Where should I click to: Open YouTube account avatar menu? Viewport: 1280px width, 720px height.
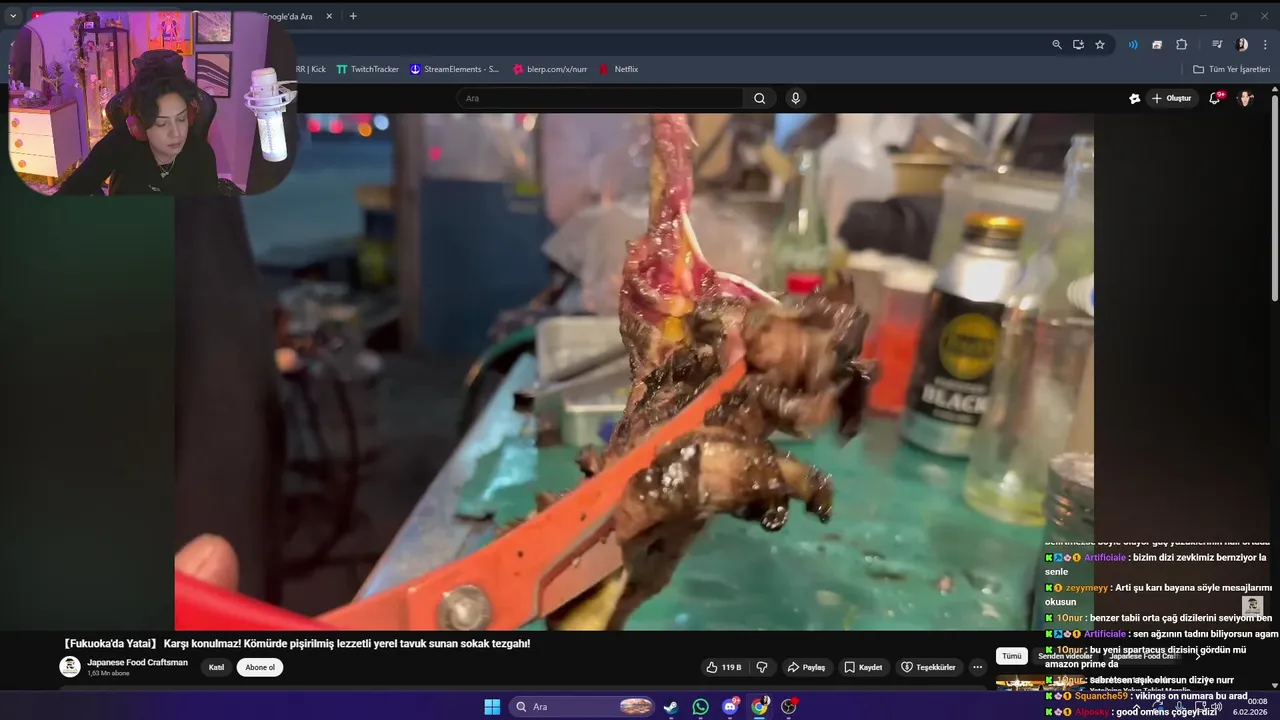coord(1245,98)
